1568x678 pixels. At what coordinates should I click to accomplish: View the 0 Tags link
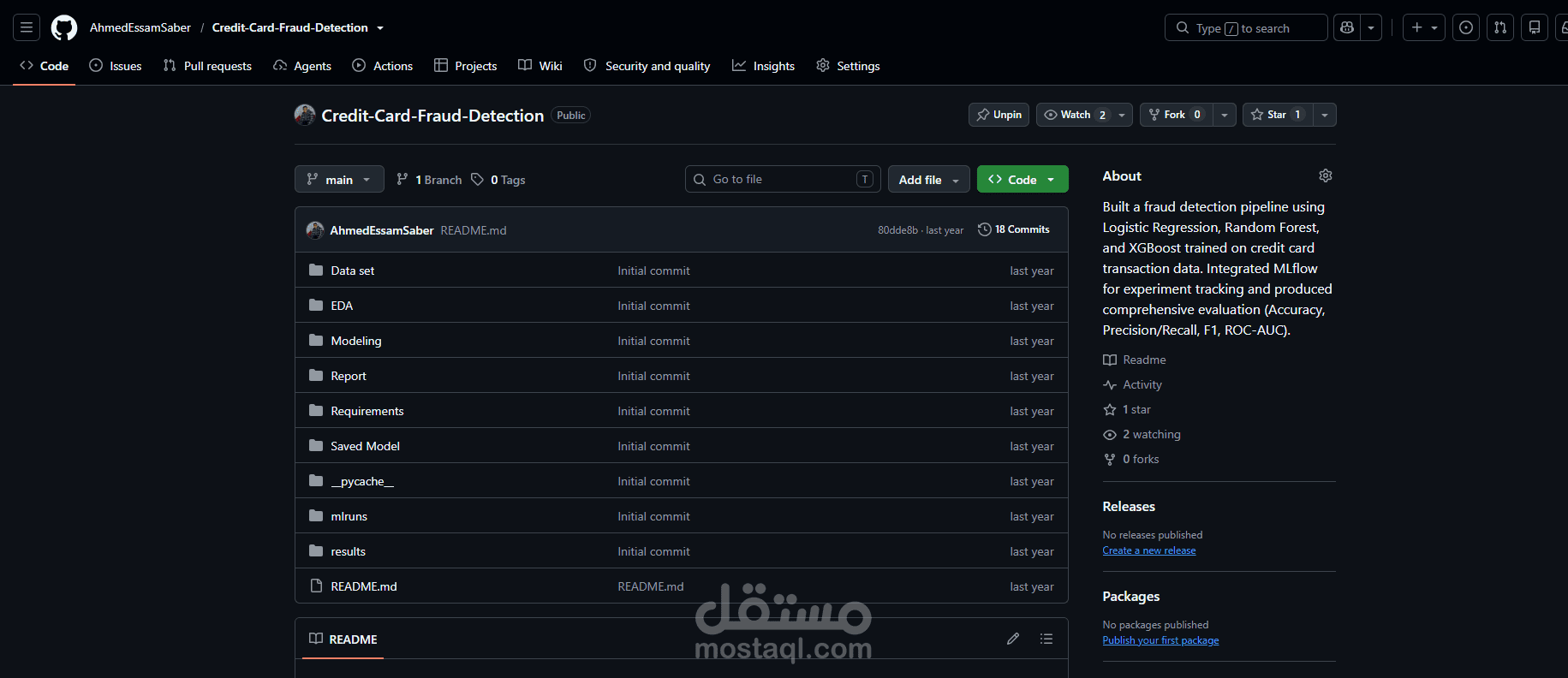pyautogui.click(x=498, y=180)
